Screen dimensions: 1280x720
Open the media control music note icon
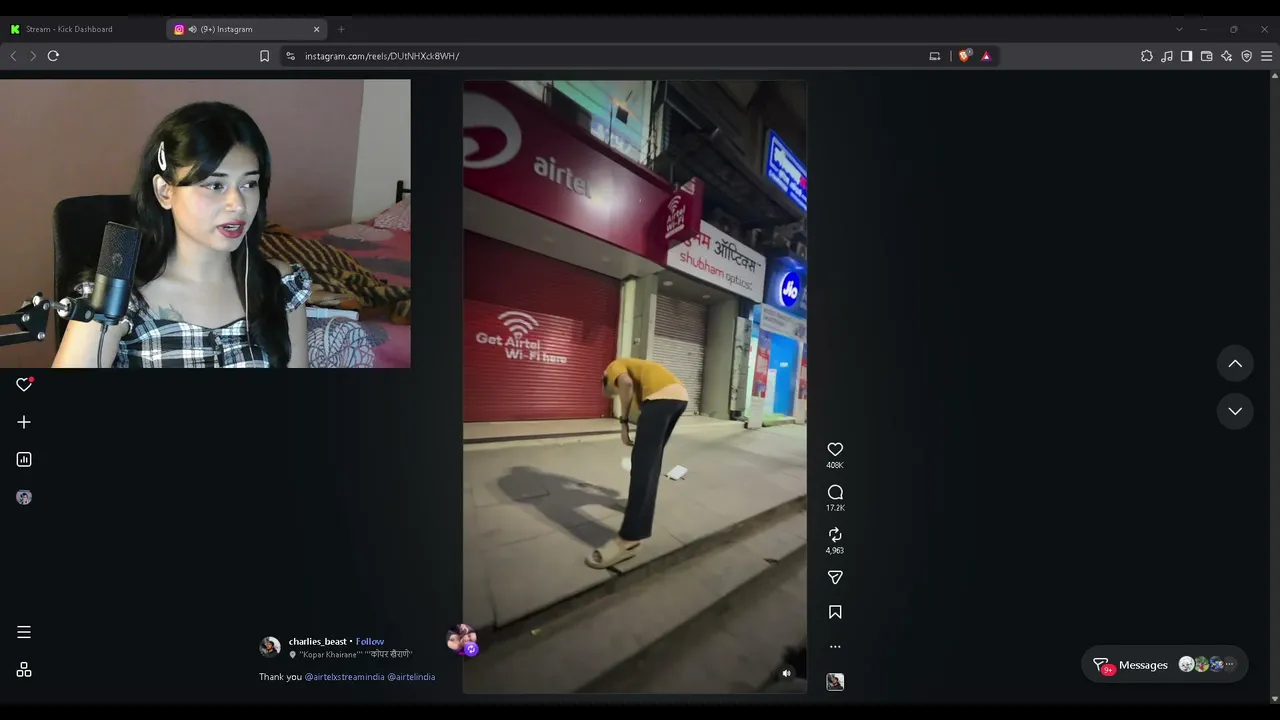coord(1167,56)
